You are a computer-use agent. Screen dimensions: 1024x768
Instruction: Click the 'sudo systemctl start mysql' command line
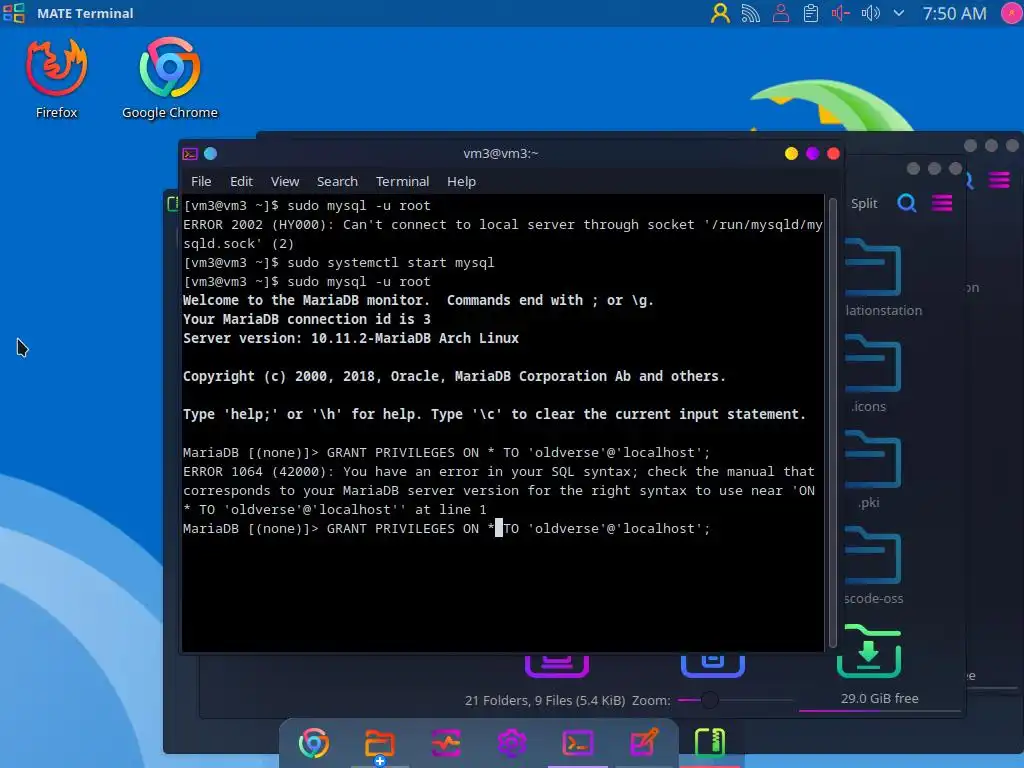(x=339, y=263)
